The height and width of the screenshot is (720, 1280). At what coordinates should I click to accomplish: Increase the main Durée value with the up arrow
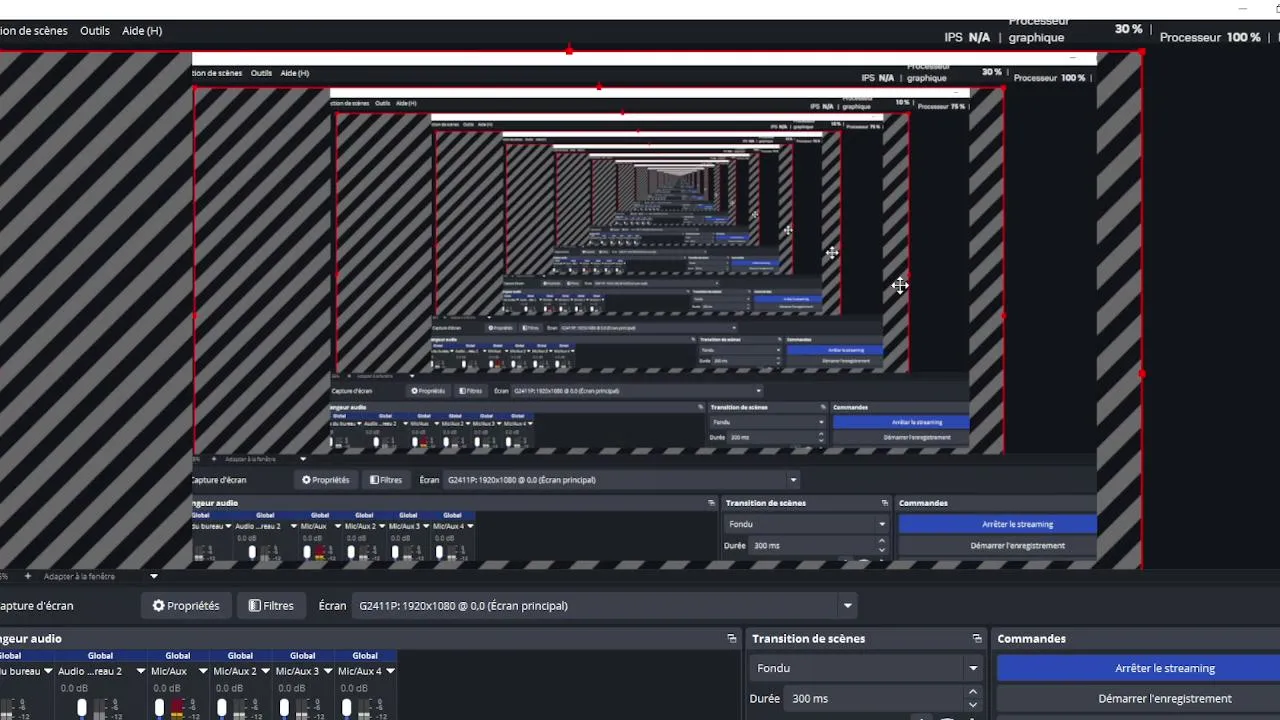pos(973,692)
